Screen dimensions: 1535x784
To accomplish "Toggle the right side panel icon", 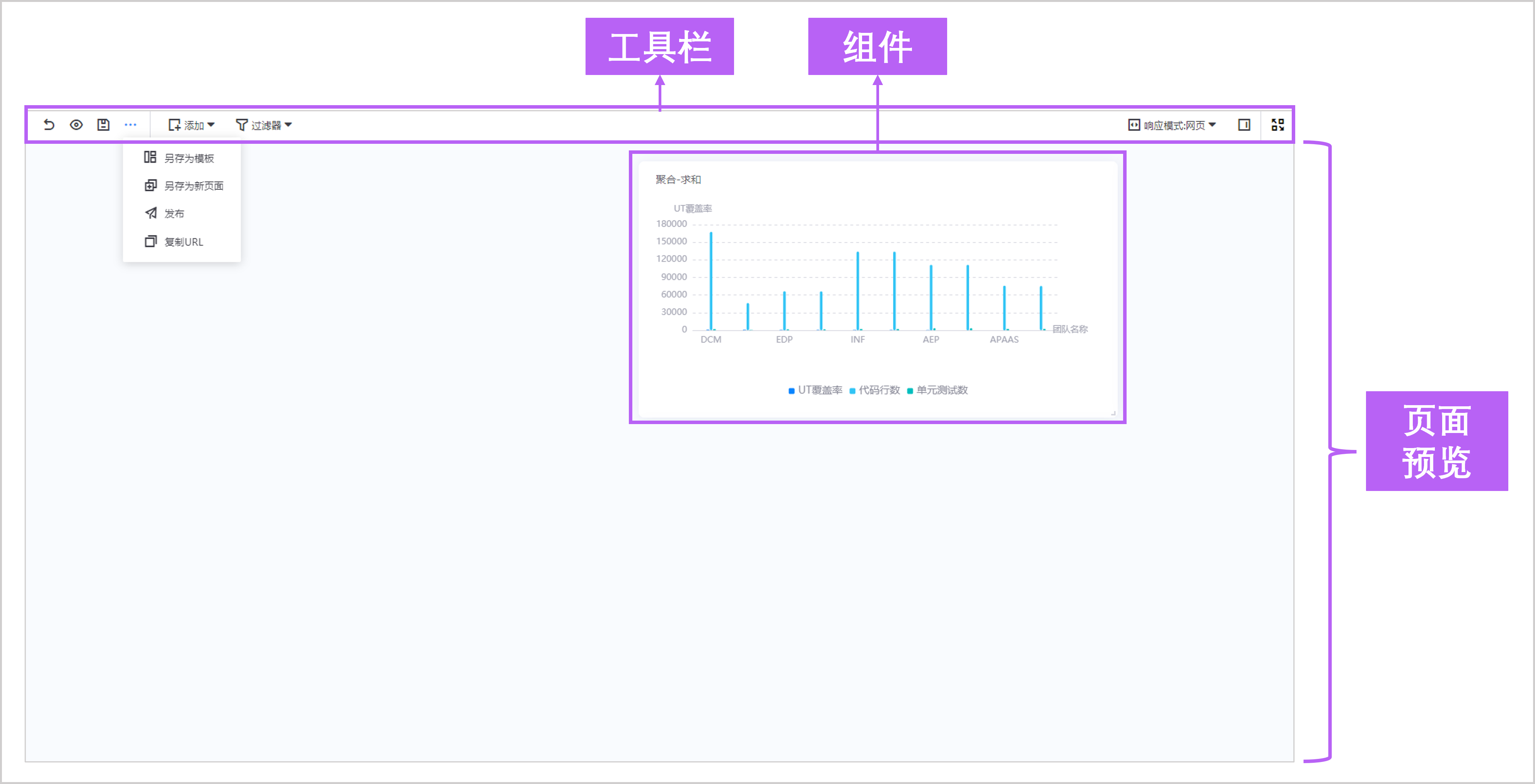I will point(1244,124).
